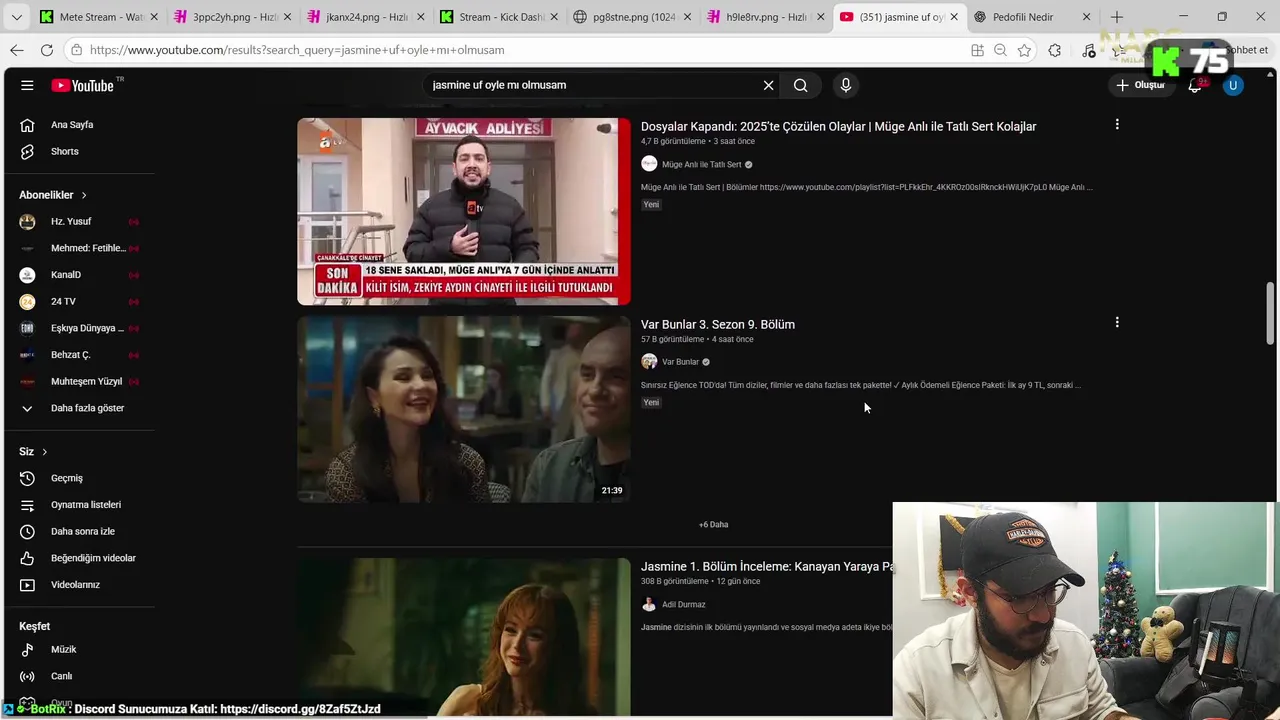Visit the Adil Durmaz channel
Viewport: 1280px width, 720px height.
[683, 604]
